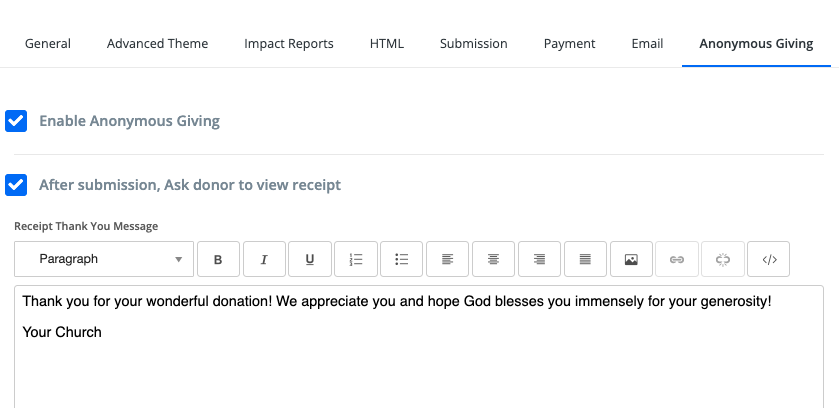Switch to the General tab
This screenshot has width=839, height=408.
48,44
